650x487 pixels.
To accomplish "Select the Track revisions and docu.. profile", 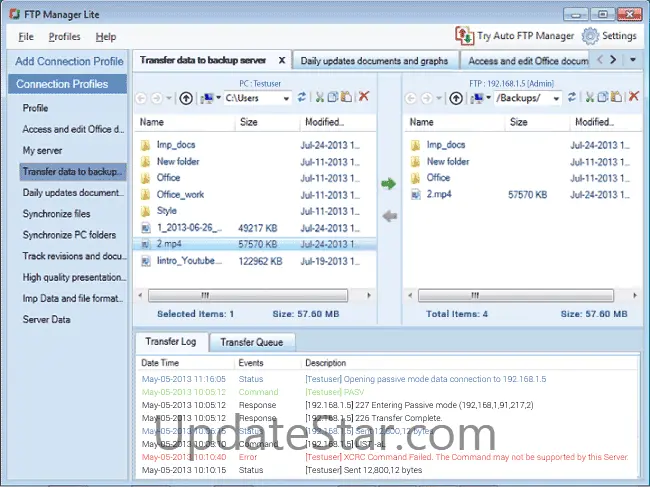I will (74, 256).
